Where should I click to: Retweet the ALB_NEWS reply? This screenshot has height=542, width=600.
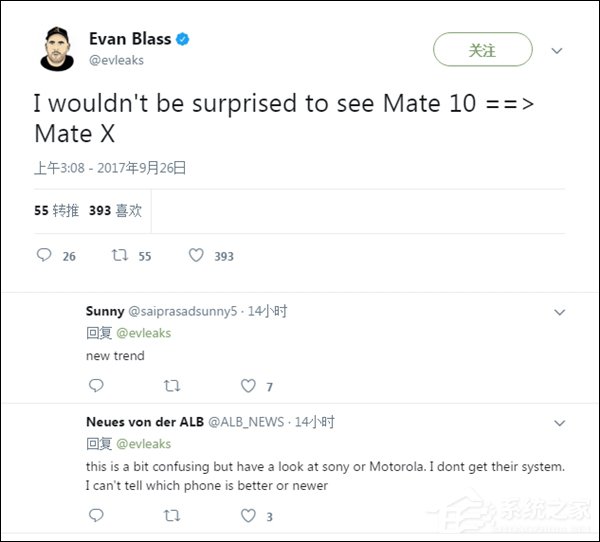point(172,516)
